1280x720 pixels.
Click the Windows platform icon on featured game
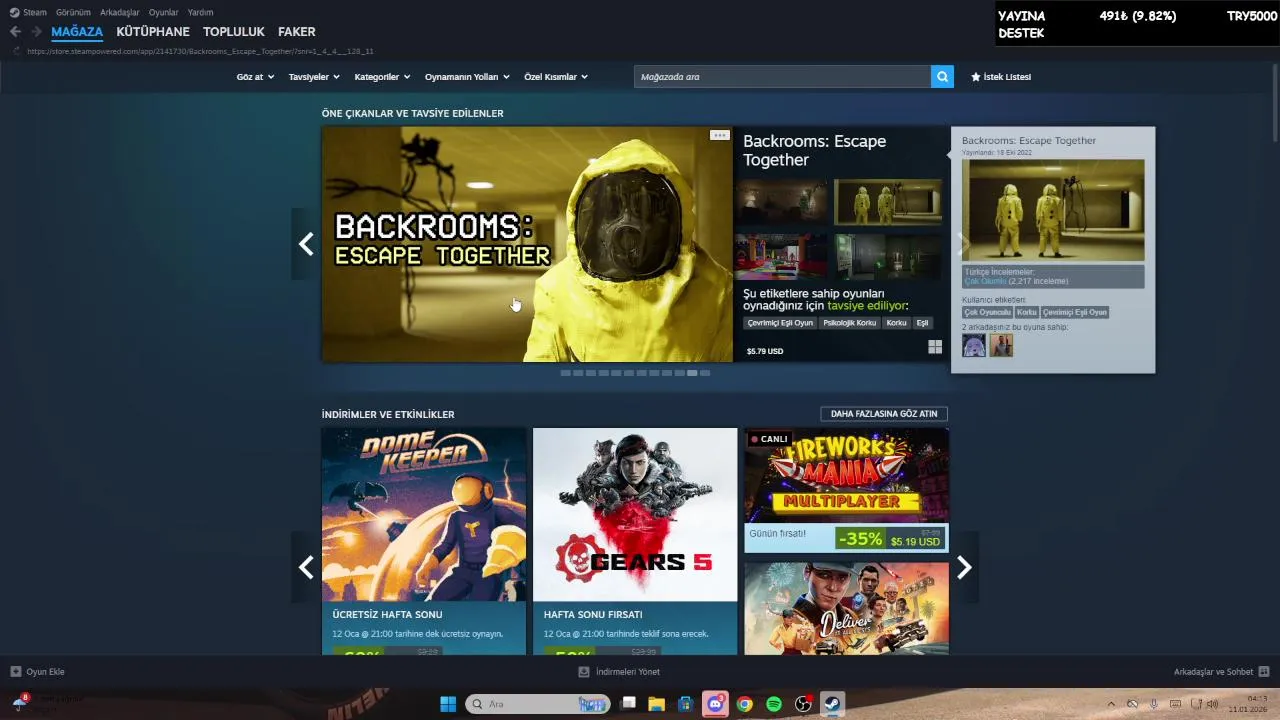pyautogui.click(x=935, y=347)
